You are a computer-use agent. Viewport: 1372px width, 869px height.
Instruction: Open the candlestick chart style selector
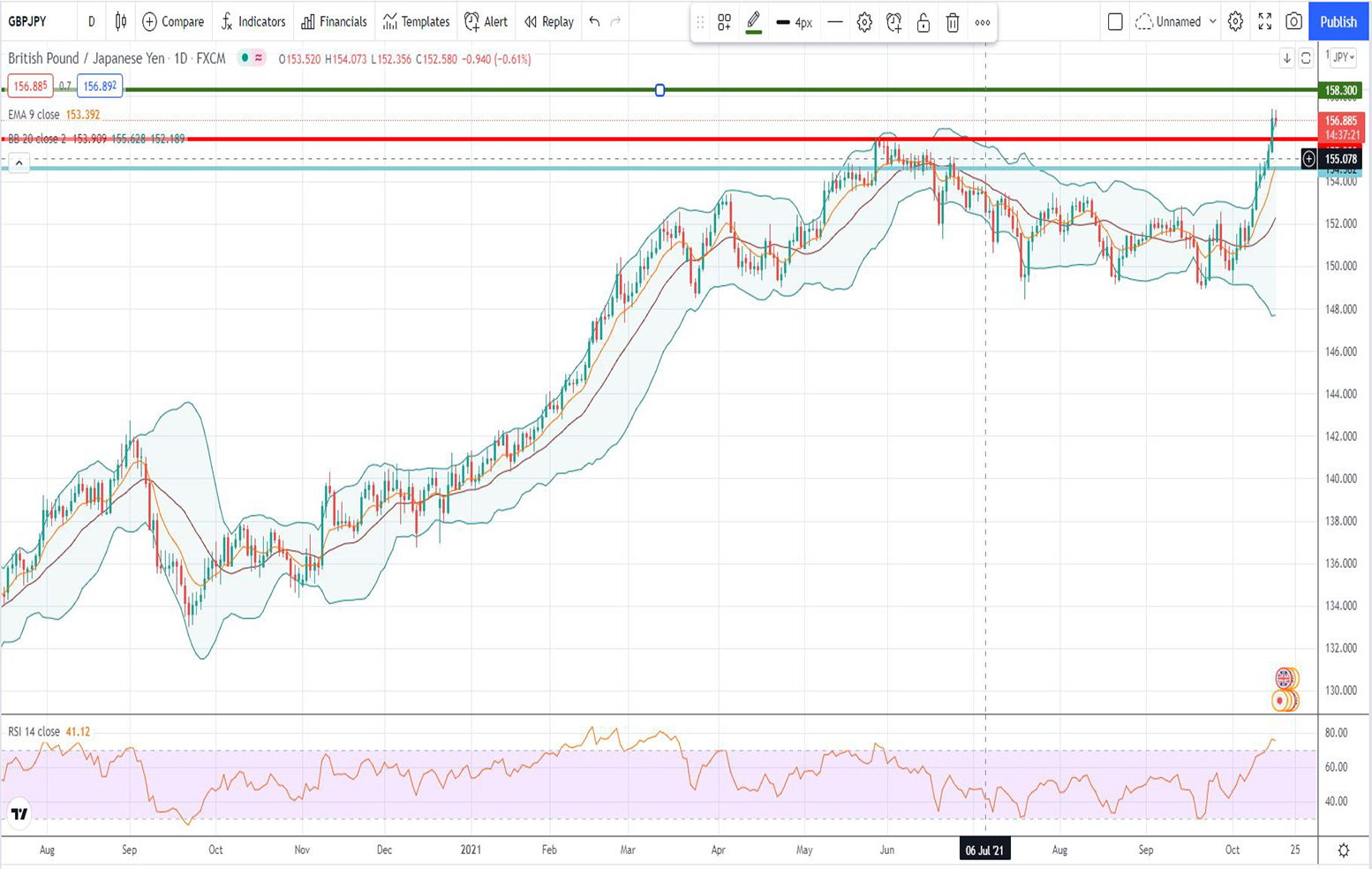pyautogui.click(x=121, y=22)
